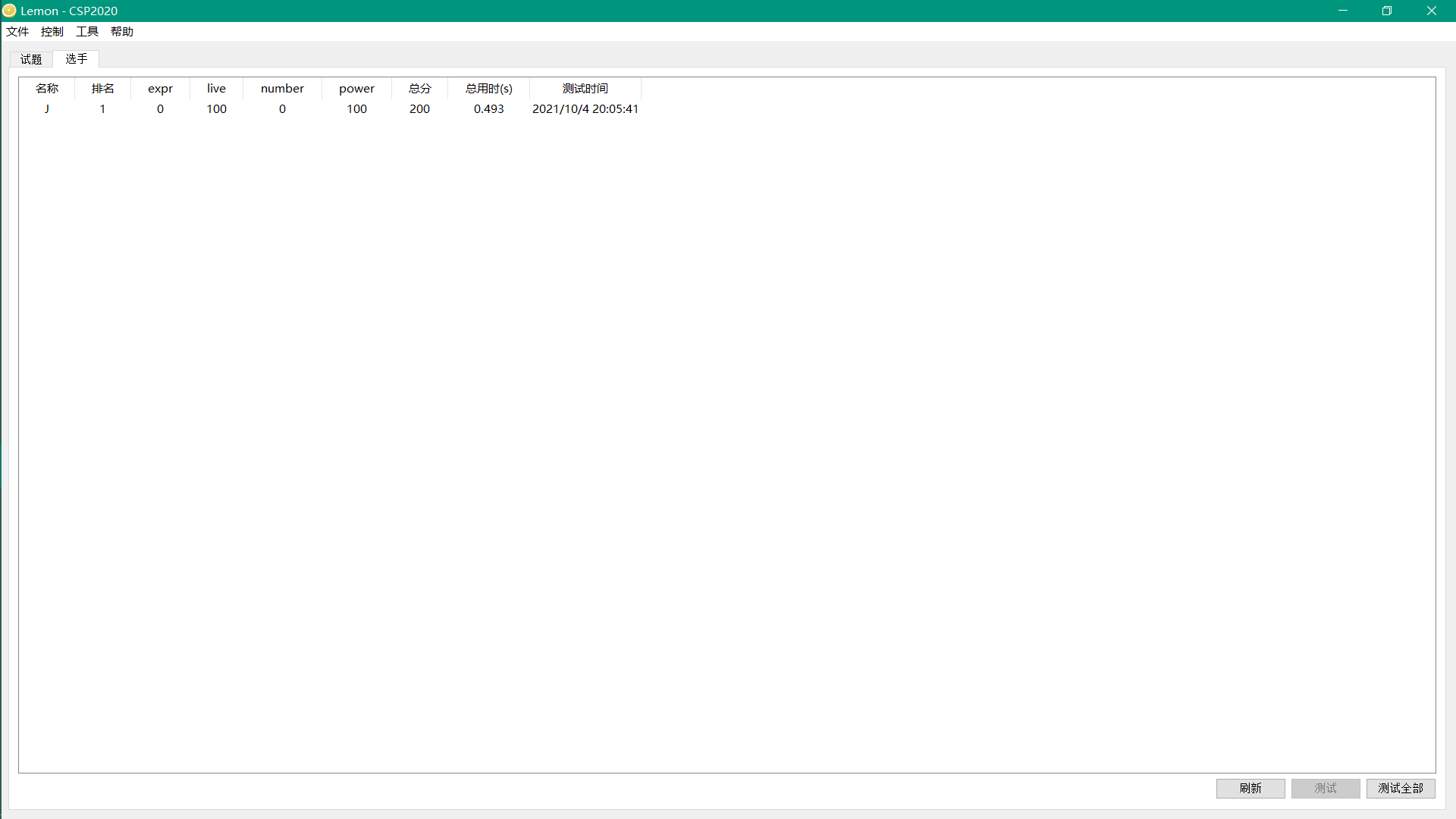
Task: Sort by the 总分 column header
Action: (419, 89)
